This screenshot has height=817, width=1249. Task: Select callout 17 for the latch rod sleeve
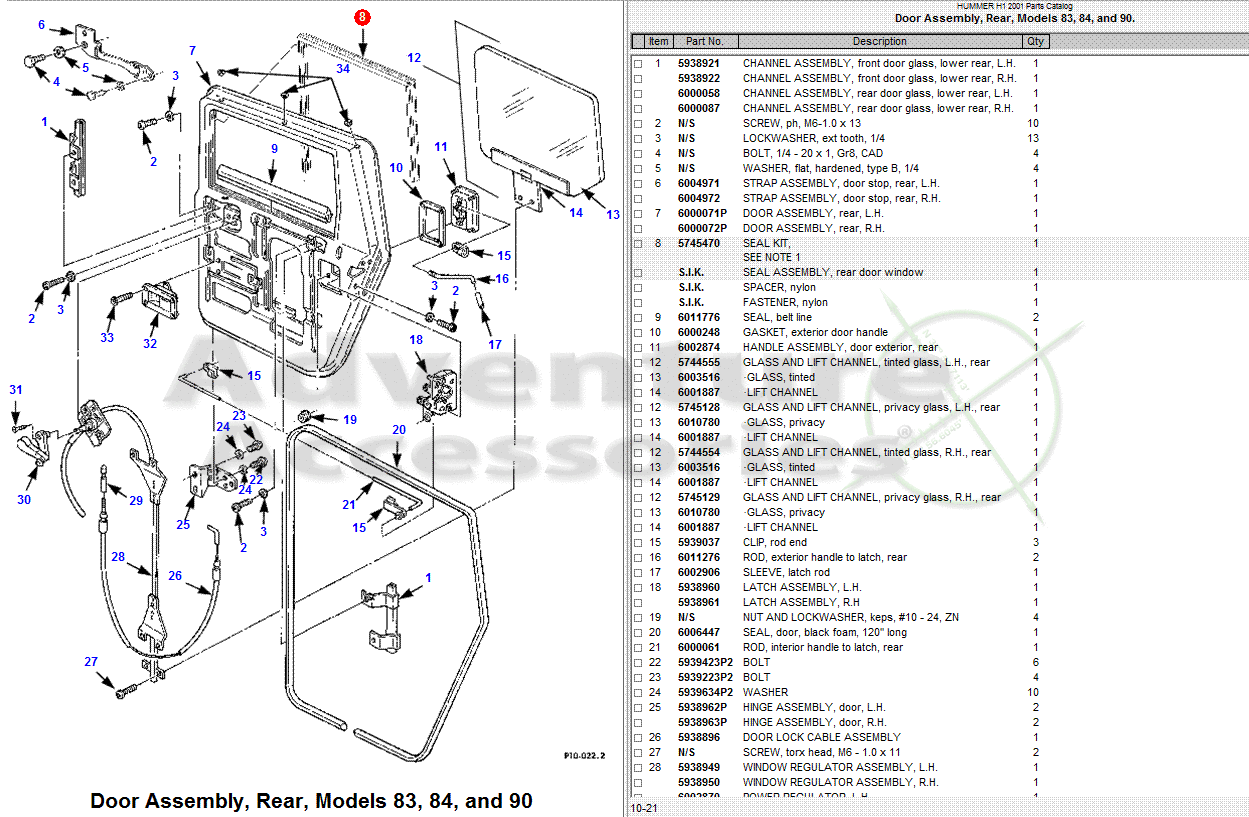(x=495, y=345)
